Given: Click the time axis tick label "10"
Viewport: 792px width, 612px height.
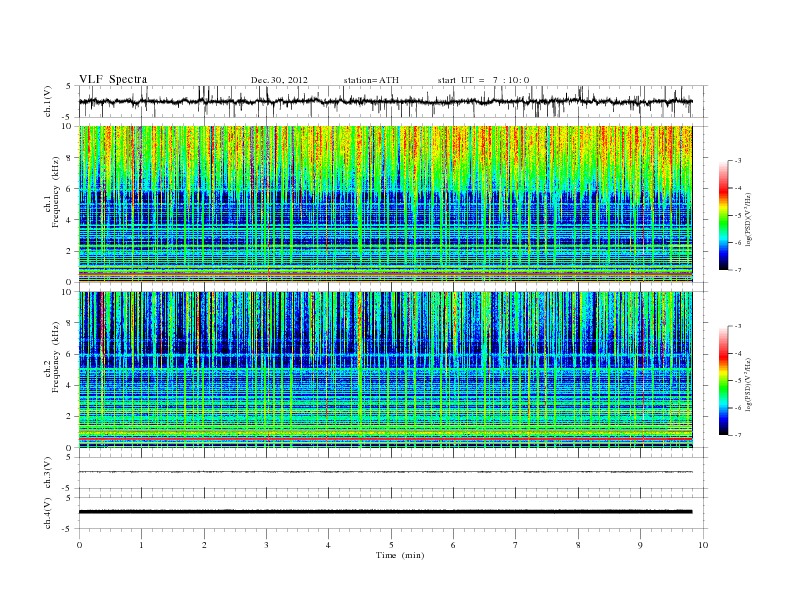Looking at the screenshot, I should [703, 545].
